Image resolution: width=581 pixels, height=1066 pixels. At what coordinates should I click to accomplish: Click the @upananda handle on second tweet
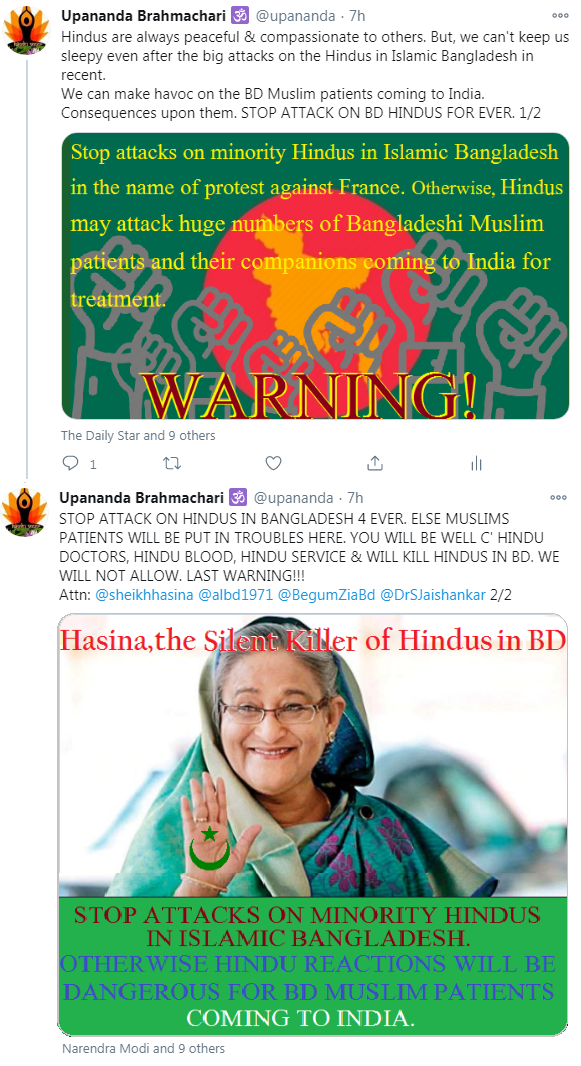pos(294,498)
